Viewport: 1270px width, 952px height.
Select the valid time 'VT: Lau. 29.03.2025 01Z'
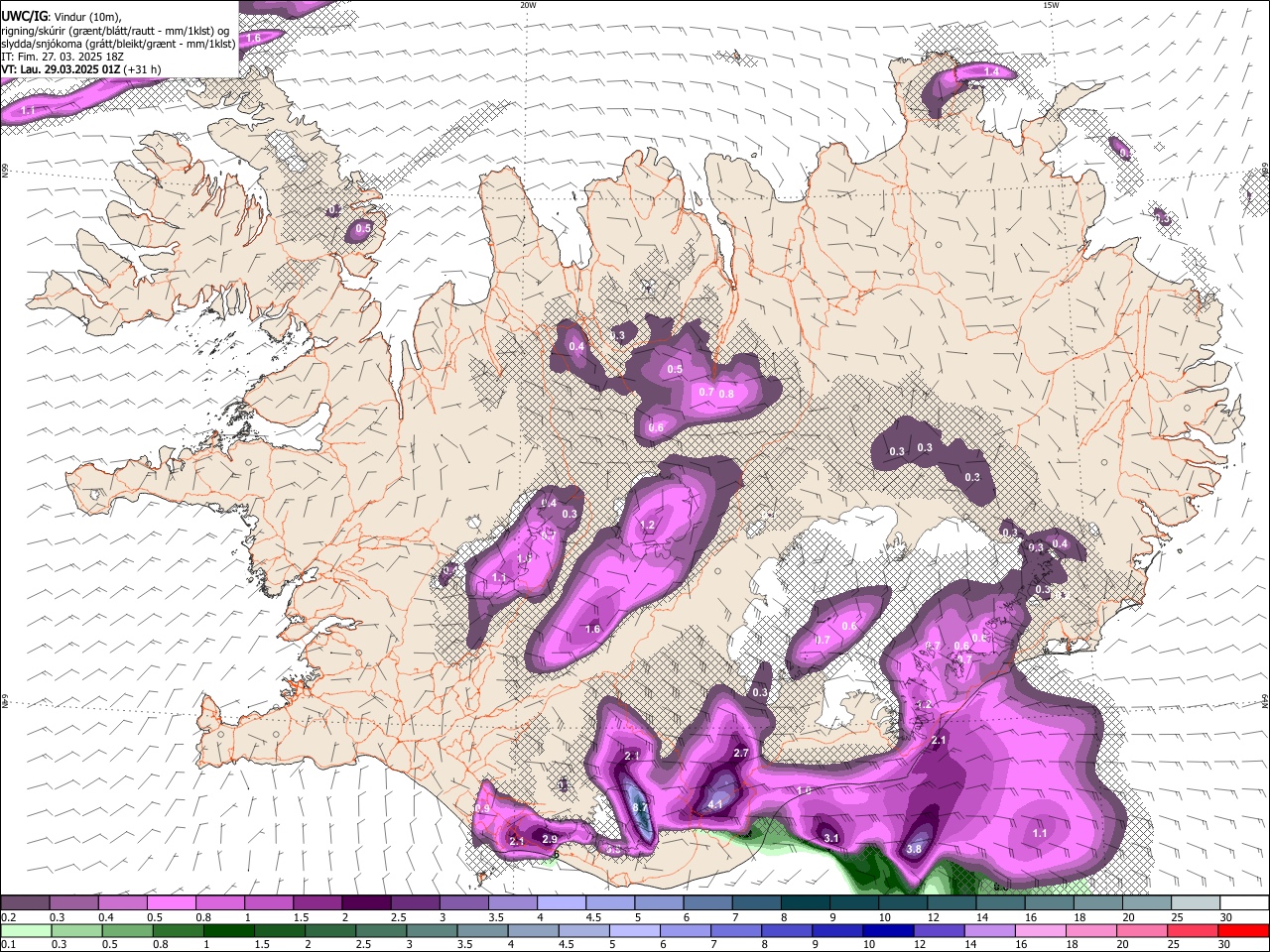click(62, 69)
